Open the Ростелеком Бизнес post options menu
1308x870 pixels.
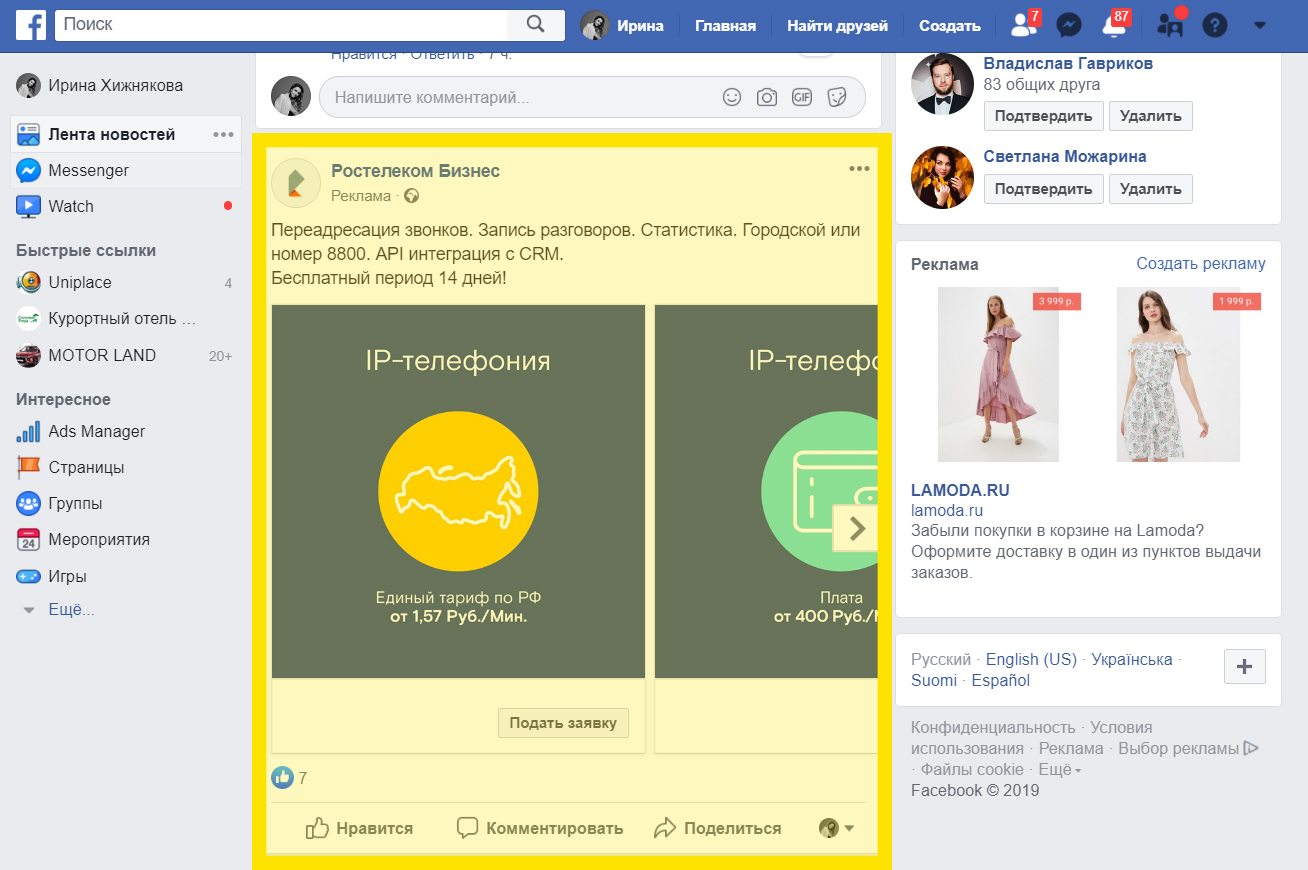[x=859, y=169]
